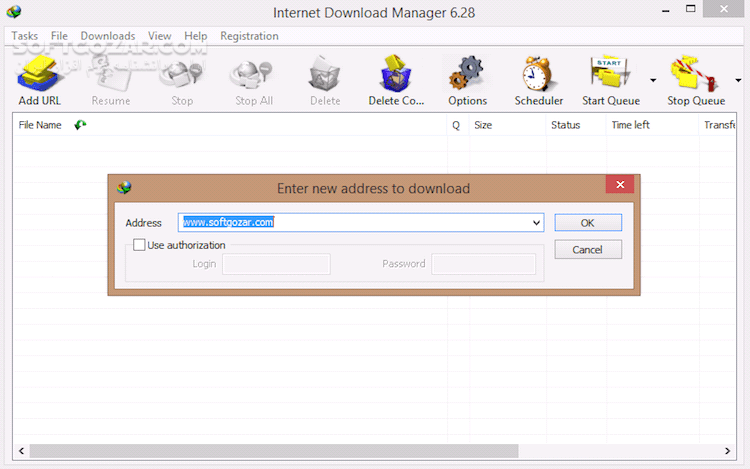The image size is (750, 469).
Task: Open the File menu
Action: [x=59, y=36]
